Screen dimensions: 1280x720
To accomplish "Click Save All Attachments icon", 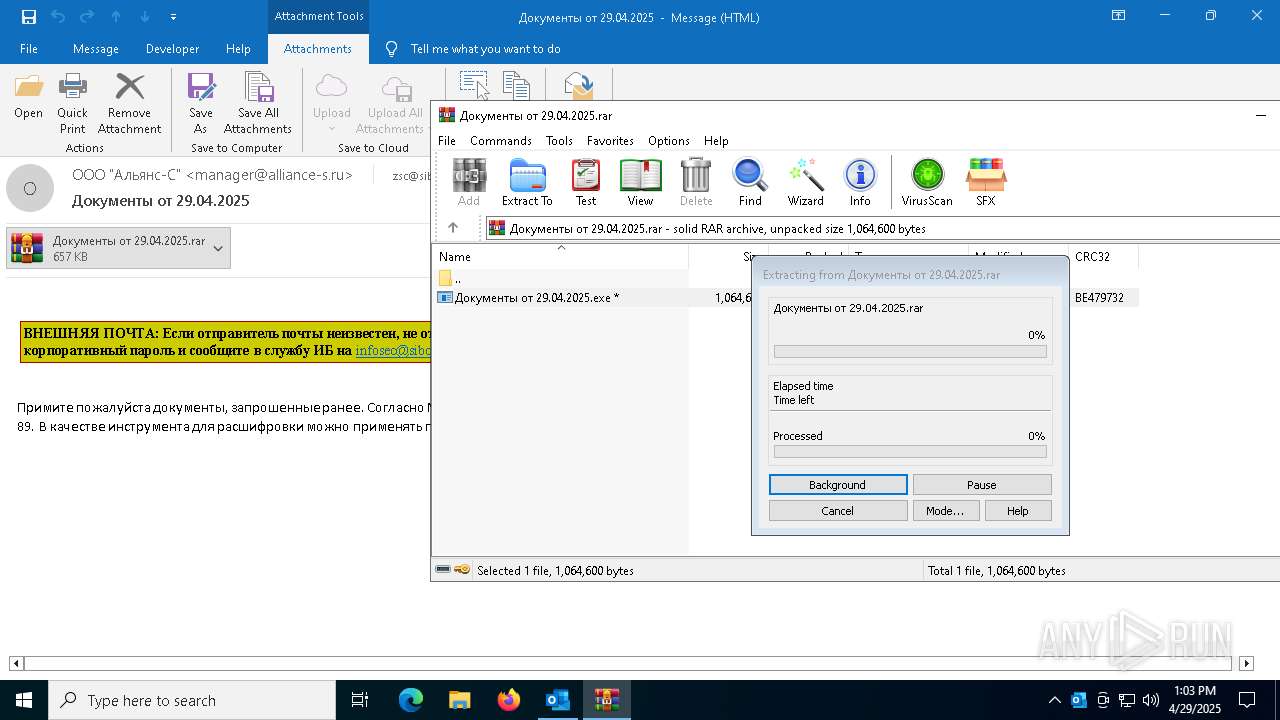I will pyautogui.click(x=258, y=103).
